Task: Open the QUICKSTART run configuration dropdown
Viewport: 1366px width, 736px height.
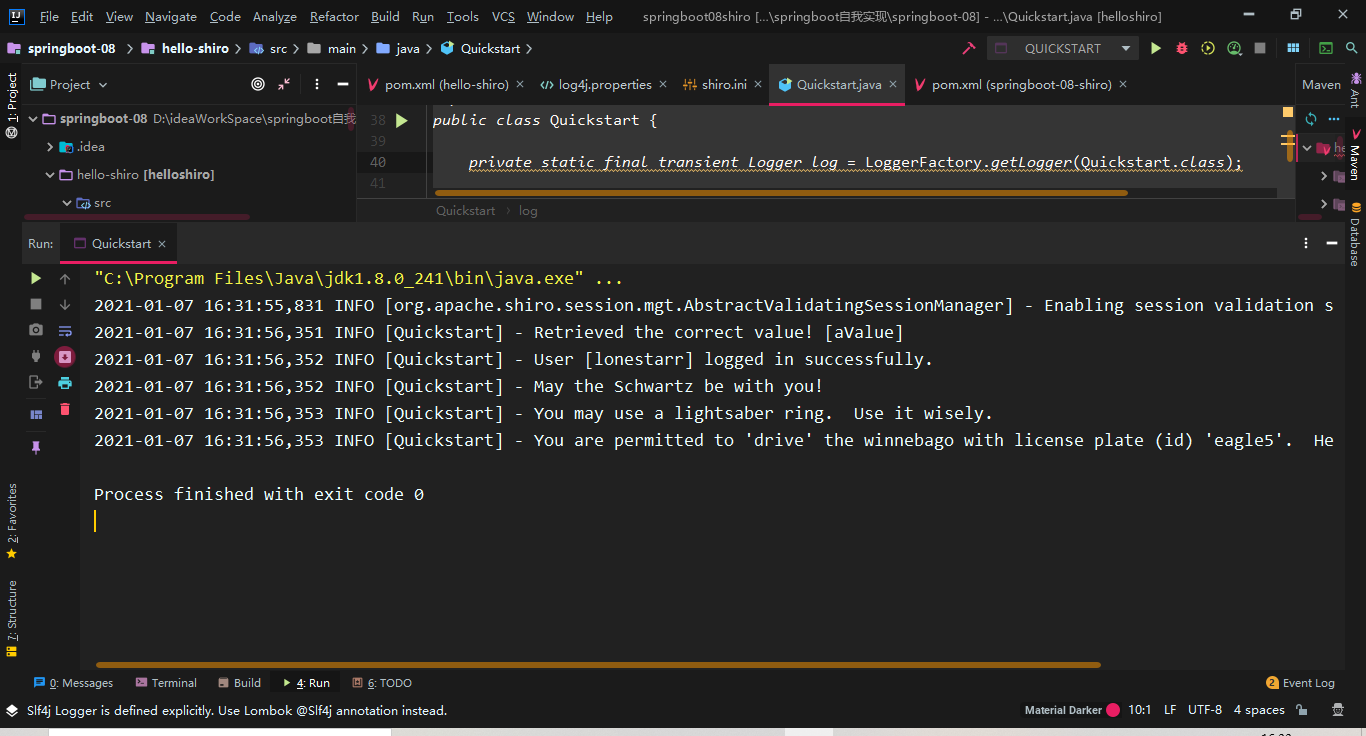Action: (1063, 48)
